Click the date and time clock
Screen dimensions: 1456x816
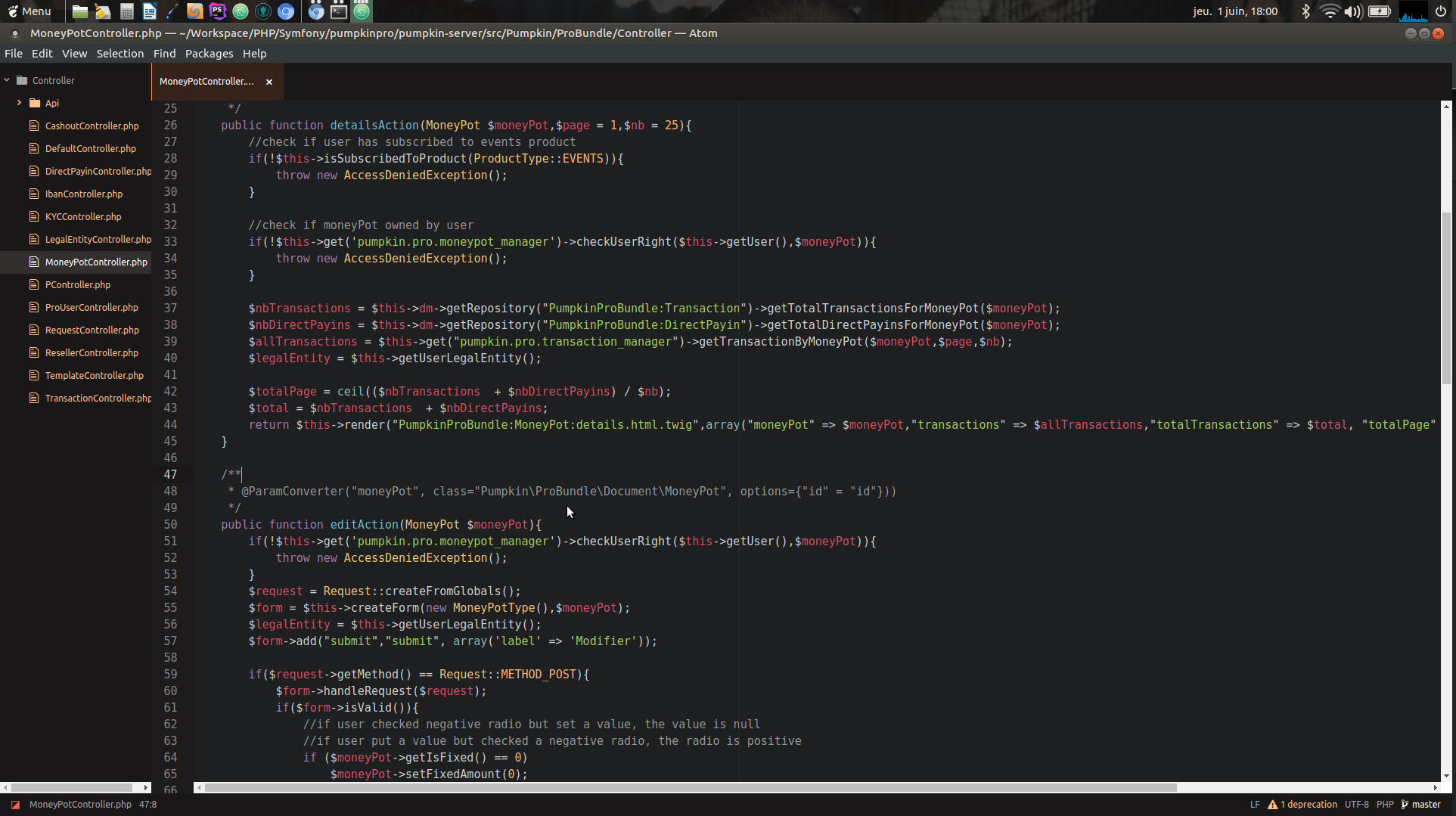coord(1235,11)
